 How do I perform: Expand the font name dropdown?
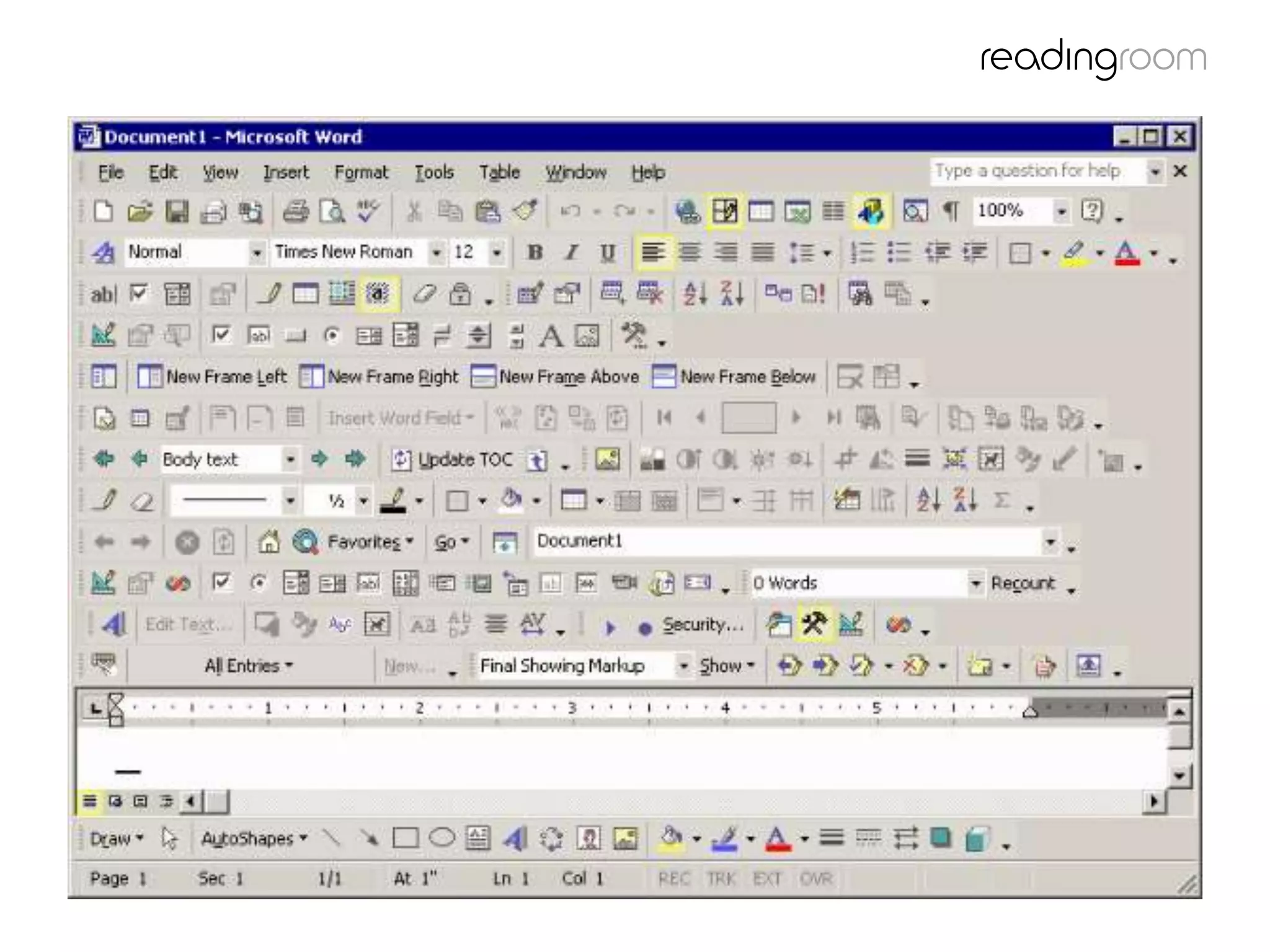coord(436,252)
